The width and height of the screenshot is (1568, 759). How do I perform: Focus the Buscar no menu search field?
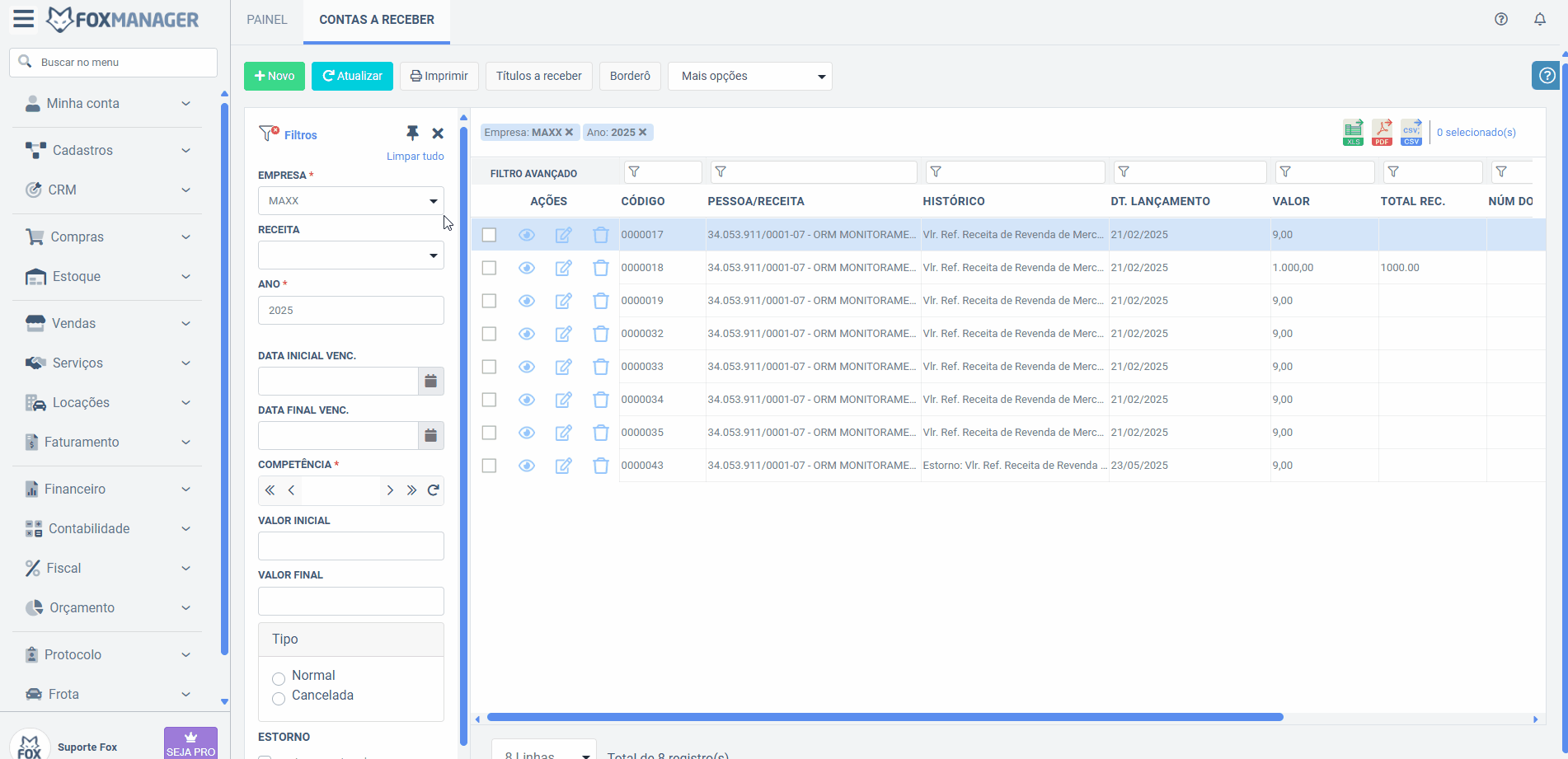click(x=113, y=62)
